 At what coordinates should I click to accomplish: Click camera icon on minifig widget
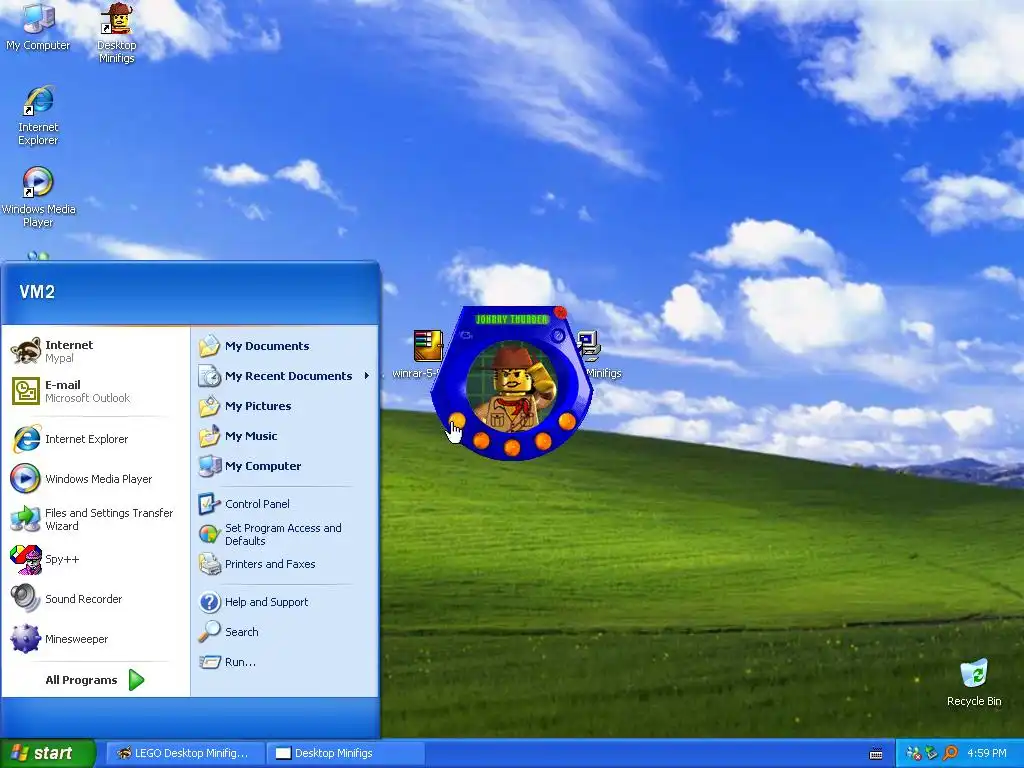[x=466, y=335]
